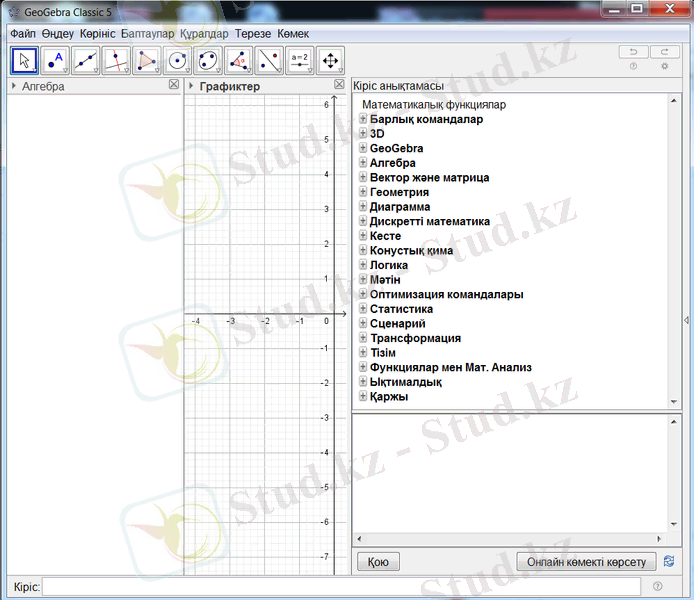Close the Графиктер panel
This screenshot has width=694, height=600.
click(339, 85)
